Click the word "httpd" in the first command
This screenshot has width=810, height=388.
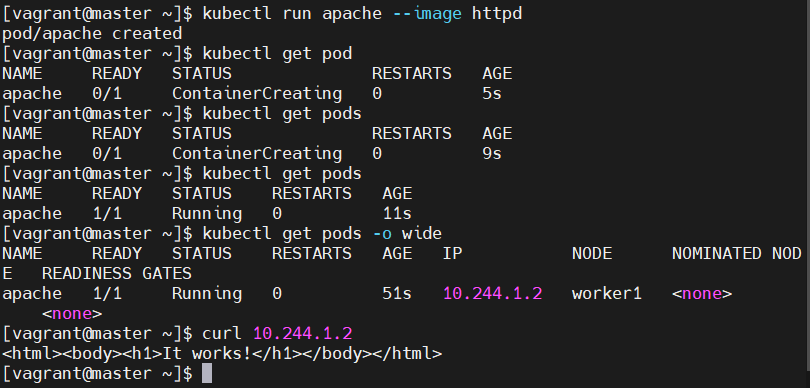(x=497, y=13)
